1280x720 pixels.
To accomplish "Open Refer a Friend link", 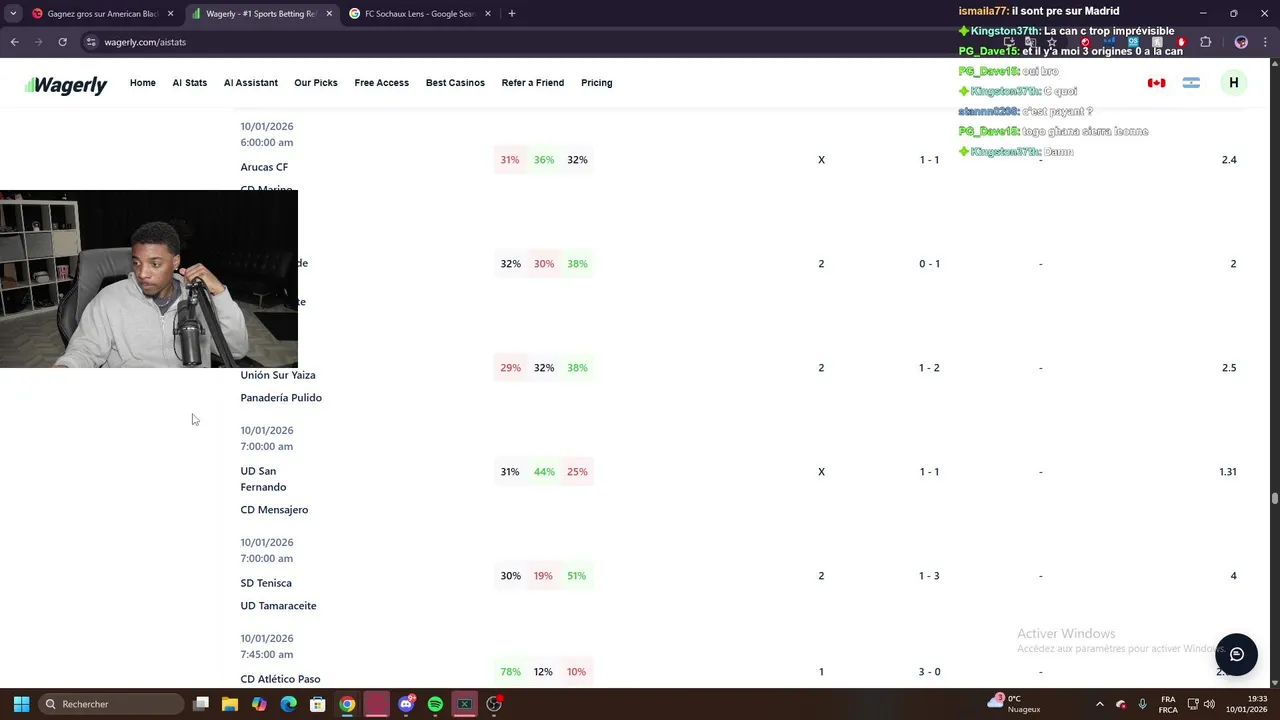I will (x=532, y=83).
